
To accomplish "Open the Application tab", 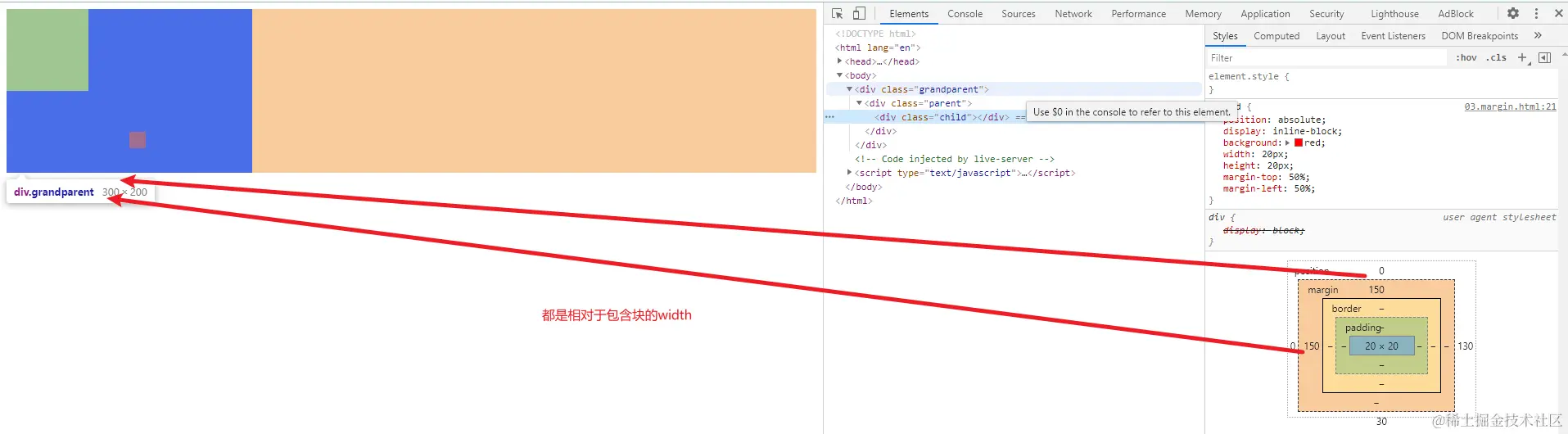I will 1265,14.
